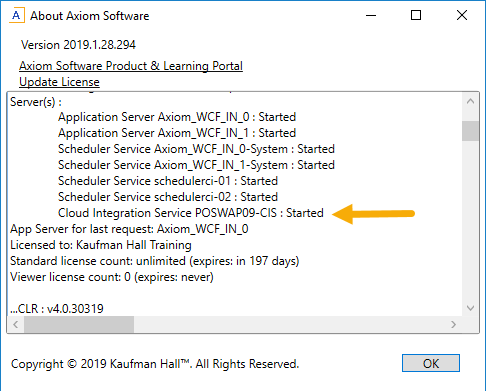Click the Version 2019.1.28.294 label
The height and width of the screenshot is (391, 486).
78,45
